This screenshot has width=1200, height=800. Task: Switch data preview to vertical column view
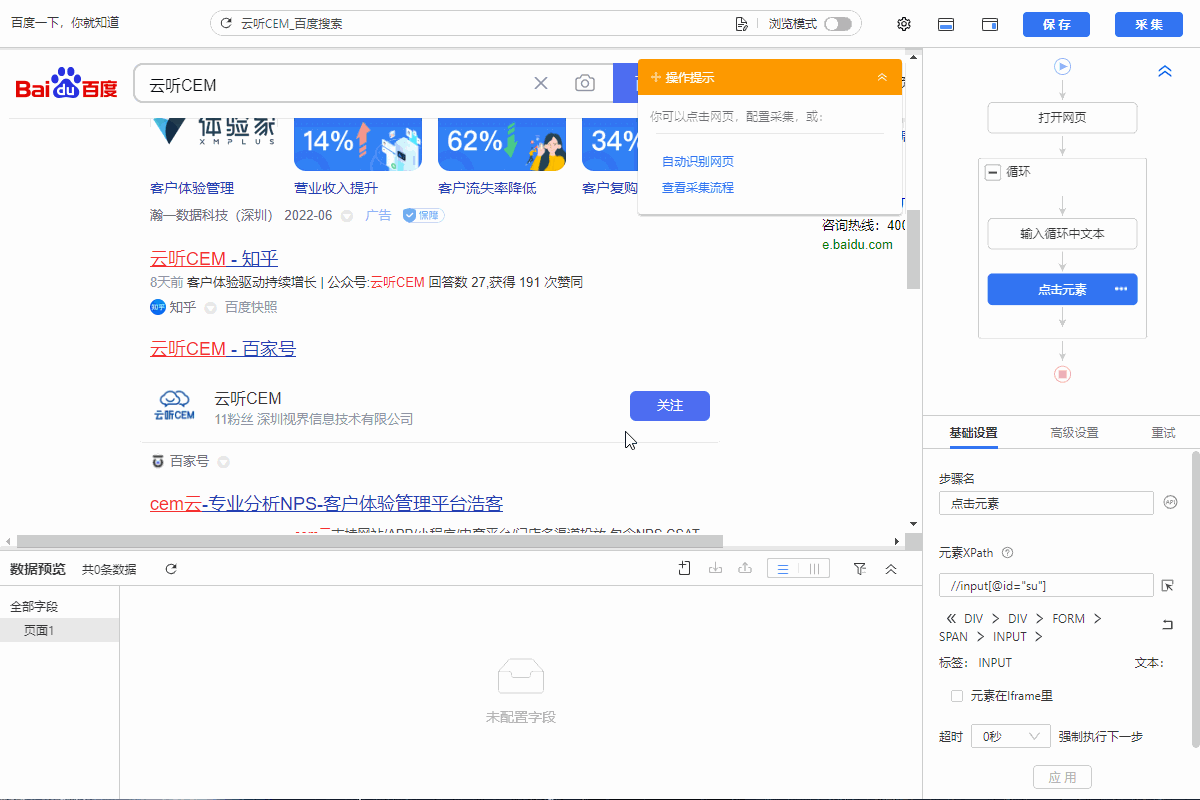(815, 569)
